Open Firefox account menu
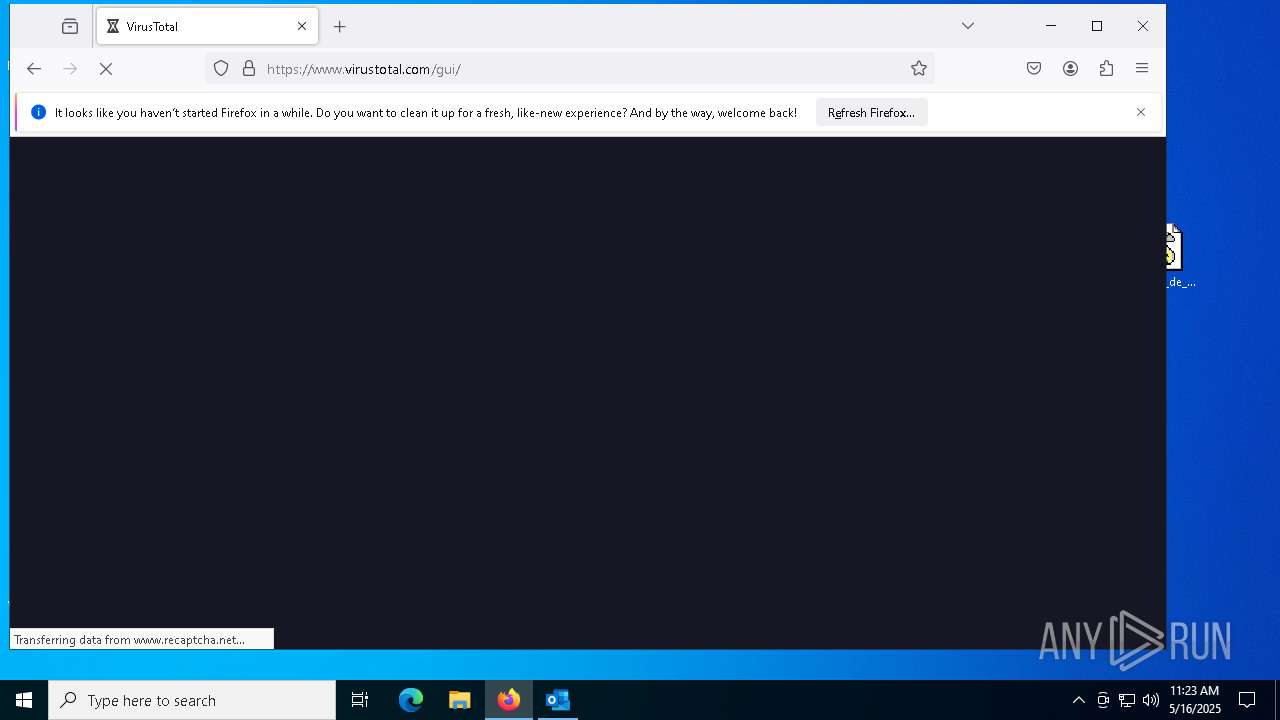Viewport: 1280px width, 720px height. 1070,69
